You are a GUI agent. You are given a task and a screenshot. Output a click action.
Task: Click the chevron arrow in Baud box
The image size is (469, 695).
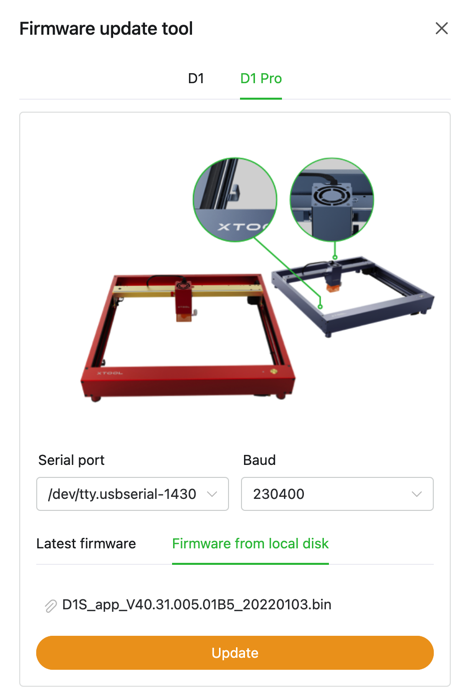(x=417, y=494)
